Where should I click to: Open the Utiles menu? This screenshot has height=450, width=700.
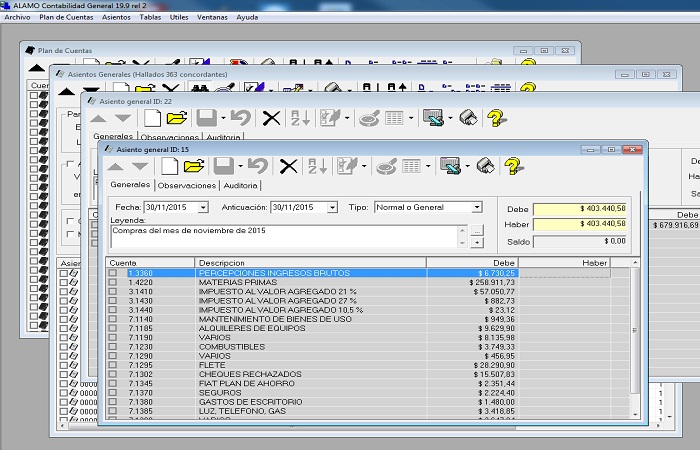[179, 17]
